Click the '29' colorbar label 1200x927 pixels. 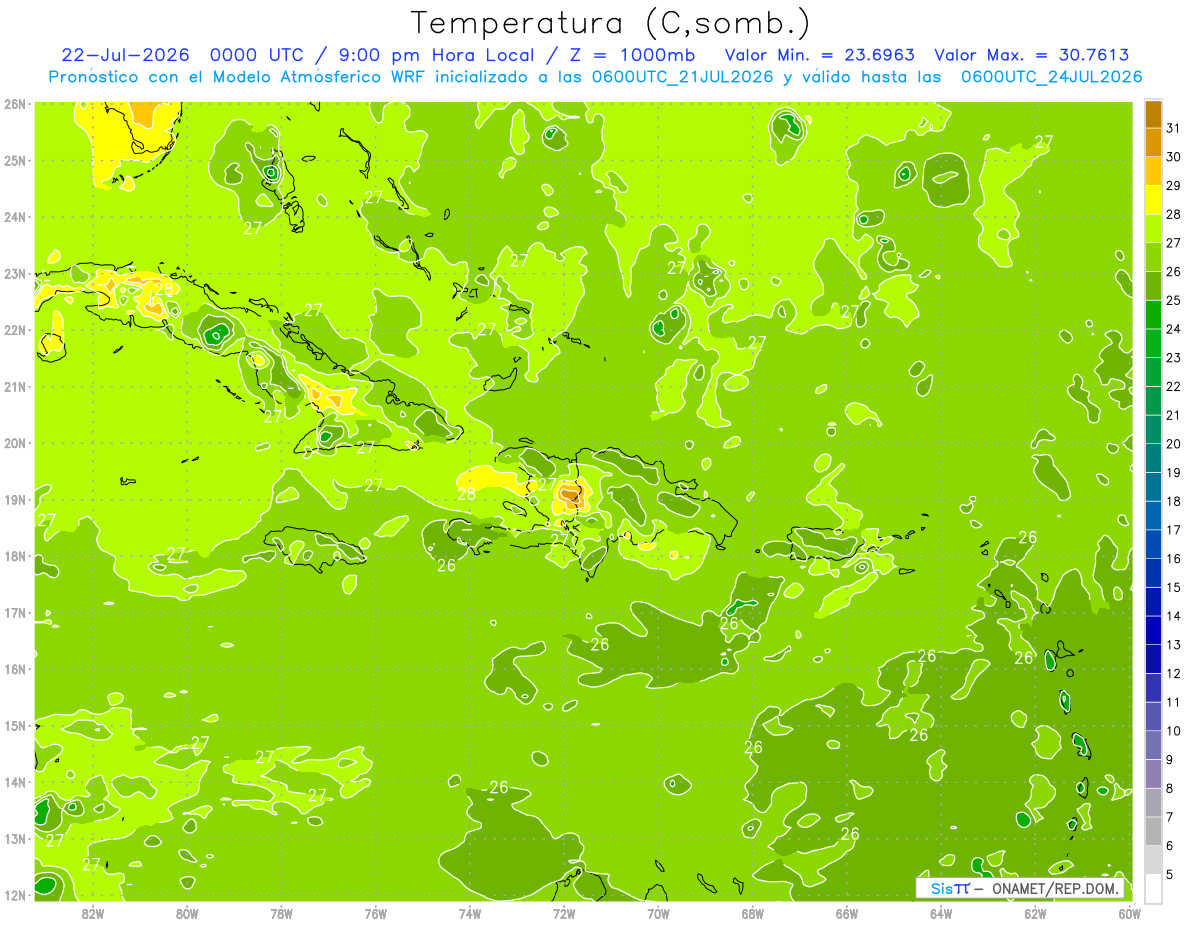click(1173, 186)
